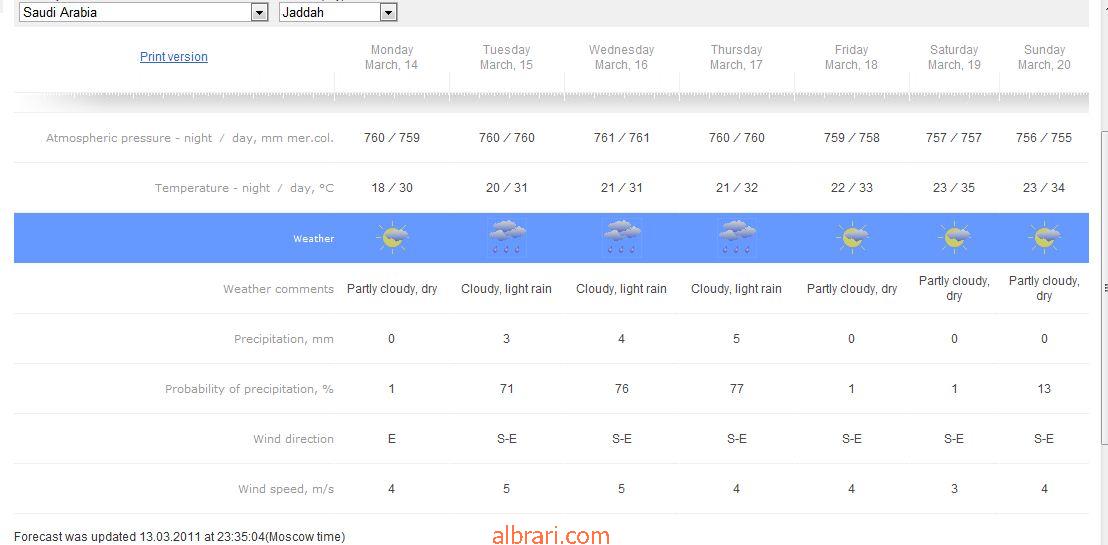
Task: Select the Wednesday March, 16 column header
Action: [621, 57]
